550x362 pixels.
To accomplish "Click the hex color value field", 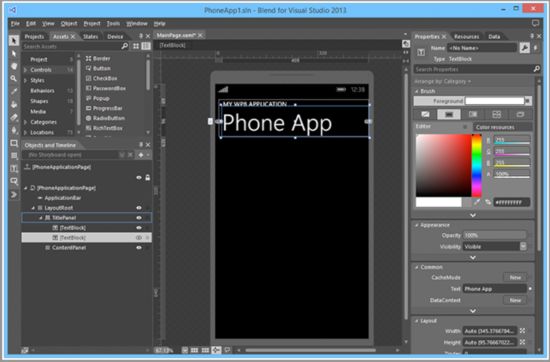I will (x=511, y=202).
